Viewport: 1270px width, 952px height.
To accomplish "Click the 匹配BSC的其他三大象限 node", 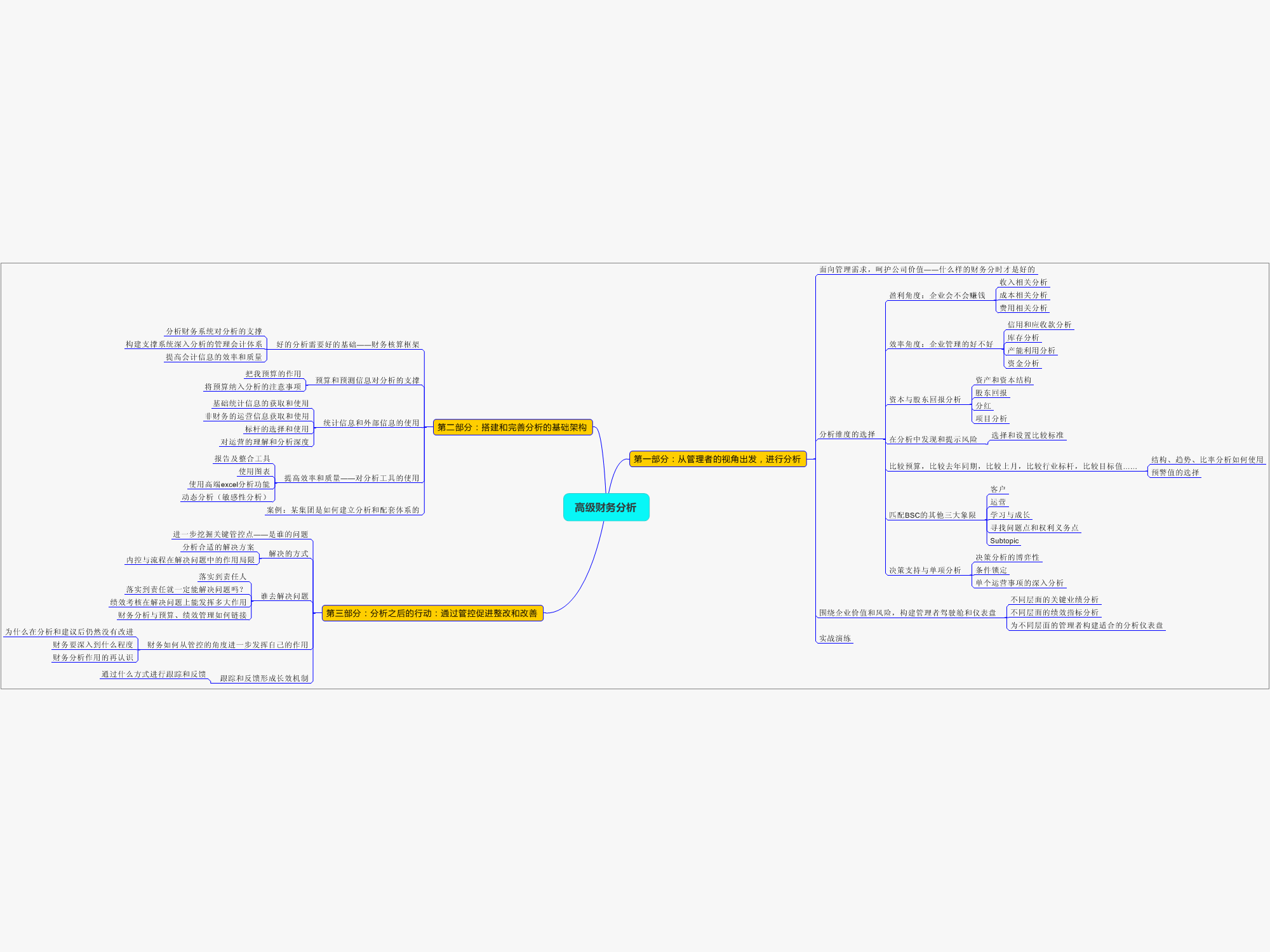I will tap(932, 515).
